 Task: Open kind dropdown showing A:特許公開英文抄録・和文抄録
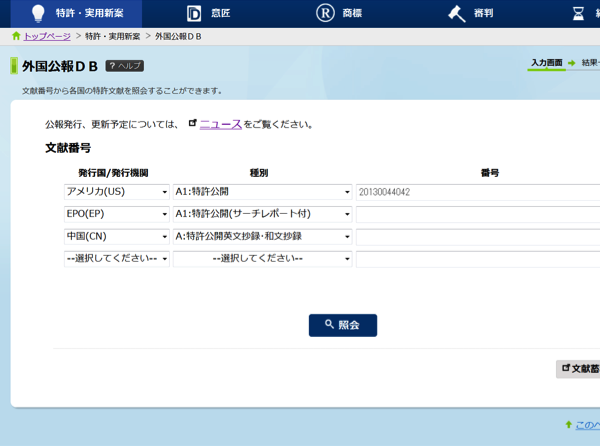tap(262, 236)
